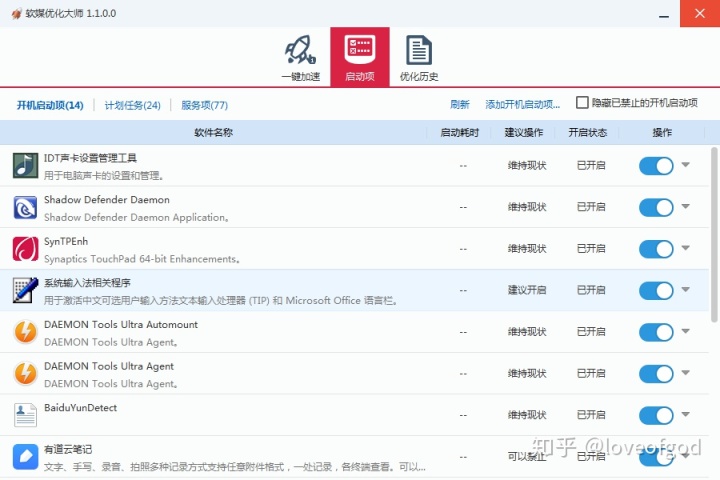Screen dimensions: 720x480
Task: Expand IDT声卡设置管理工具 action dropdown arrow
Action: [686, 164]
